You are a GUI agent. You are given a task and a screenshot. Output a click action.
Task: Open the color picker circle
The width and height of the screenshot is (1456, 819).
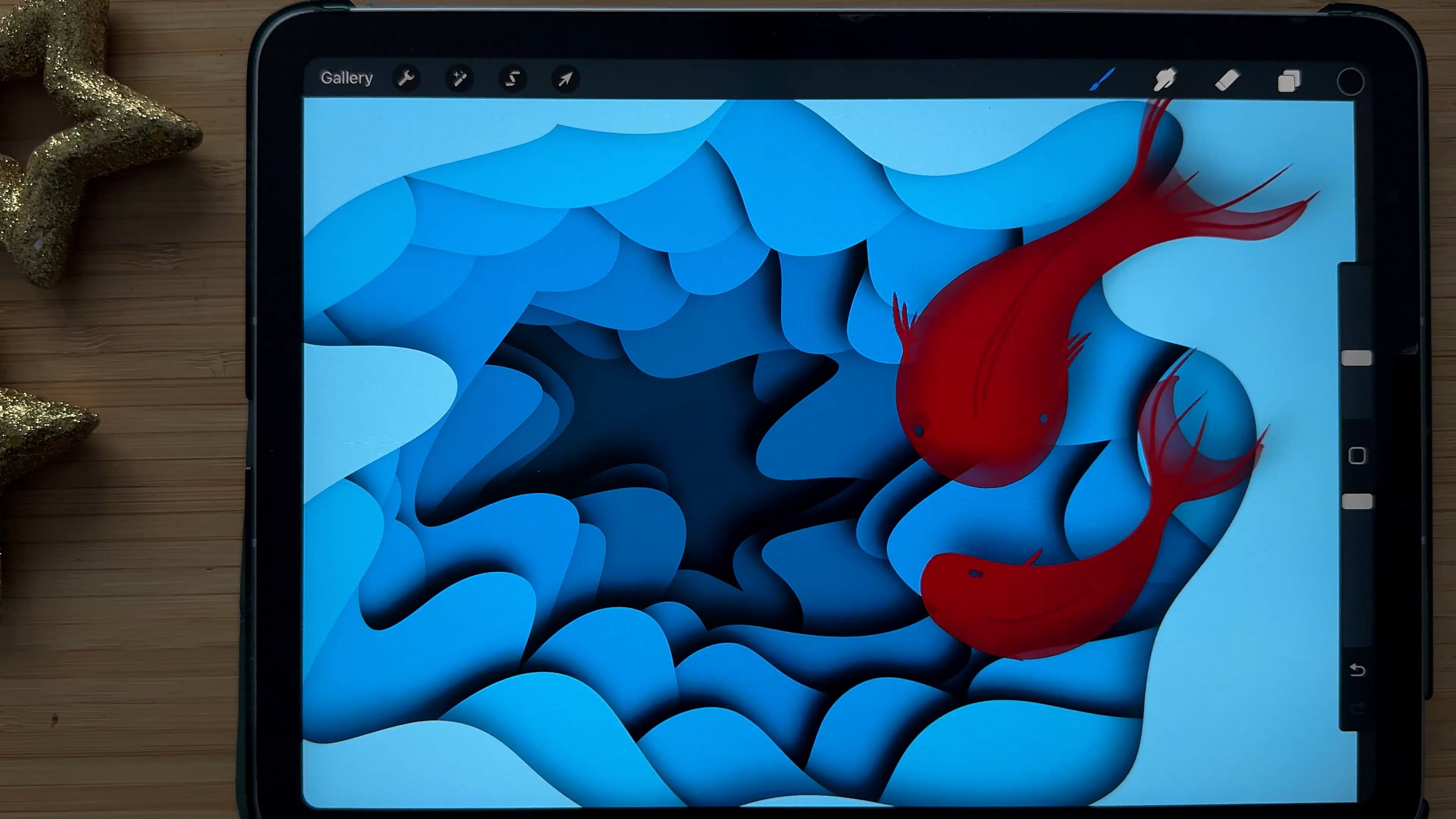(x=1350, y=82)
